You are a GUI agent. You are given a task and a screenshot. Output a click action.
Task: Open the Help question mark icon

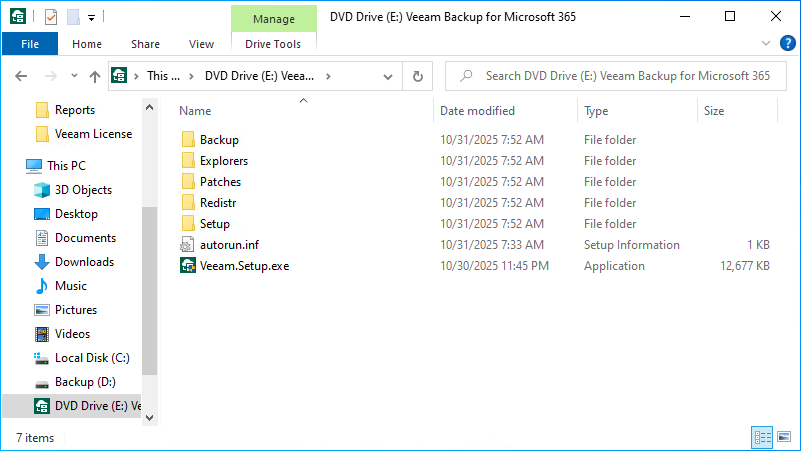coord(787,43)
